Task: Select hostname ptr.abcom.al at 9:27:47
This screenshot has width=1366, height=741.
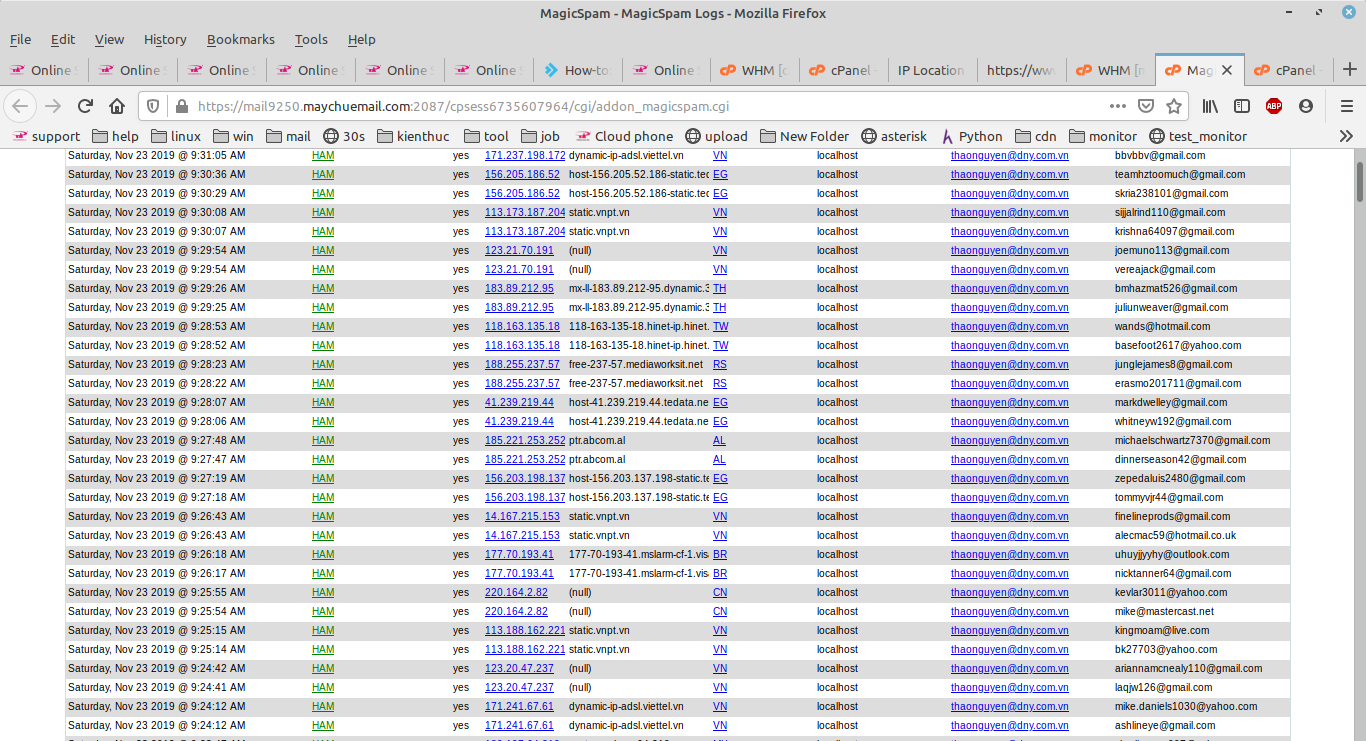Action: click(x=597, y=459)
